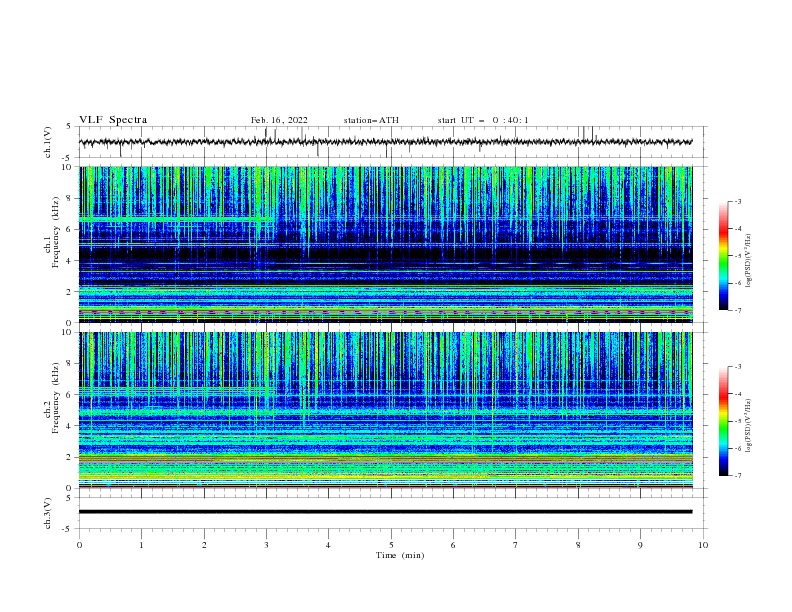Click time axis tick label "9"
The image size is (792, 612).
point(640,545)
